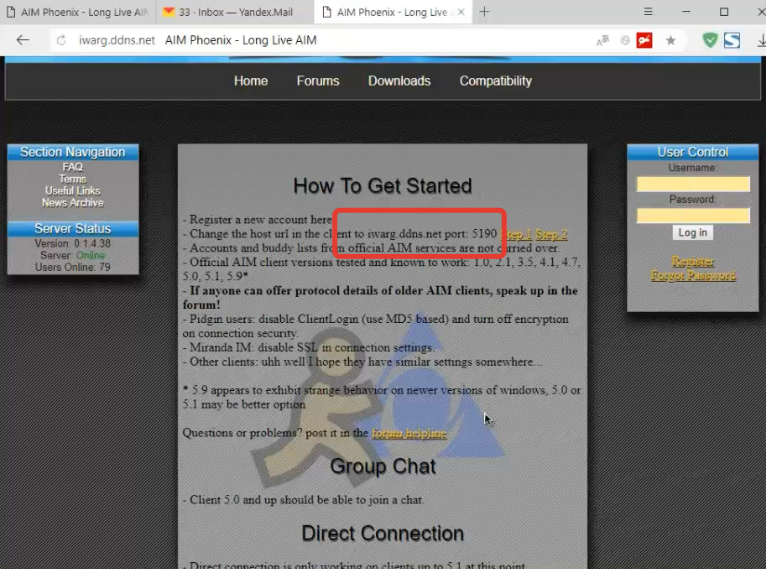Viewport: 766px width, 569px height.
Task: Click the red extension icon in address bar
Action: (643, 41)
